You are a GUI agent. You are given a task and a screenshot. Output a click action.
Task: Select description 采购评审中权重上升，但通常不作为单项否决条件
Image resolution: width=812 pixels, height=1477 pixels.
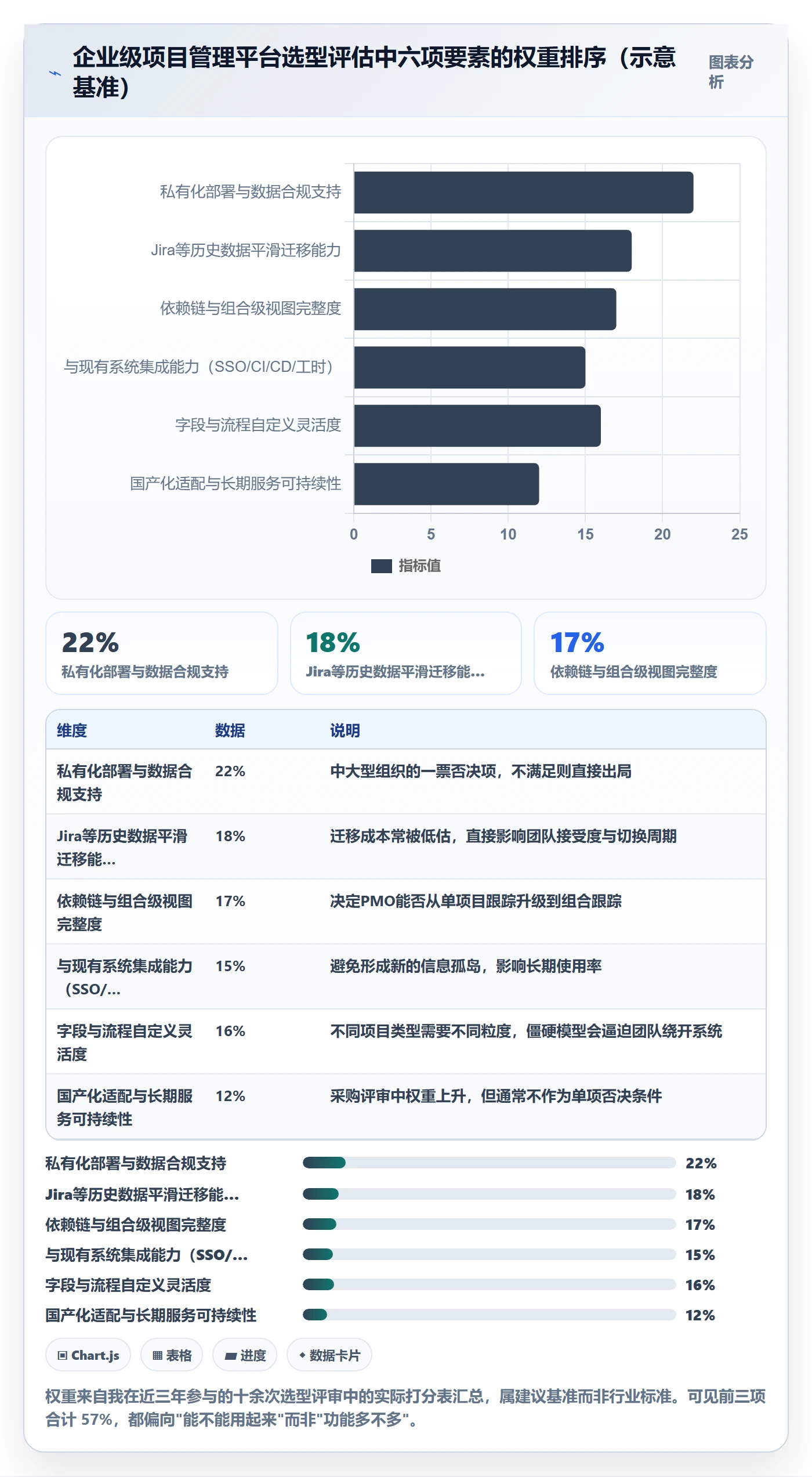click(496, 1096)
